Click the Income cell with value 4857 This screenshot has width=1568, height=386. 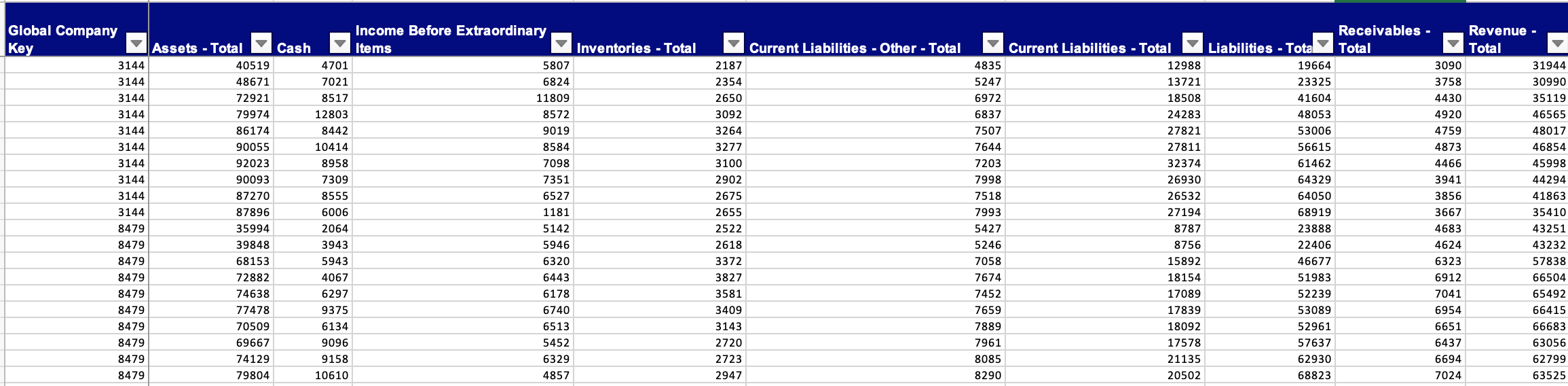pos(463,375)
